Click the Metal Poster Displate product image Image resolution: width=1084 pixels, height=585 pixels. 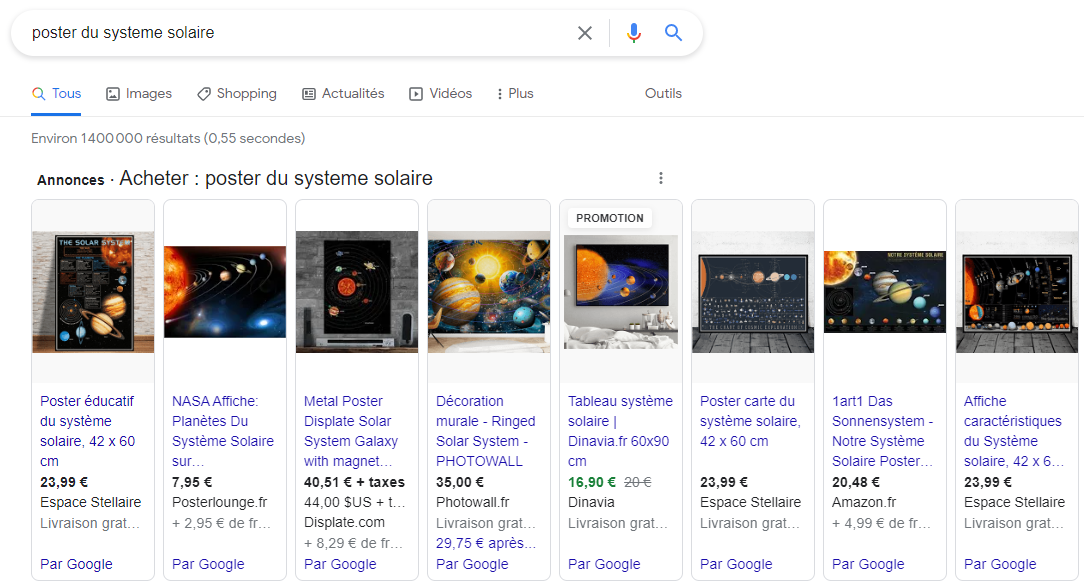point(357,291)
